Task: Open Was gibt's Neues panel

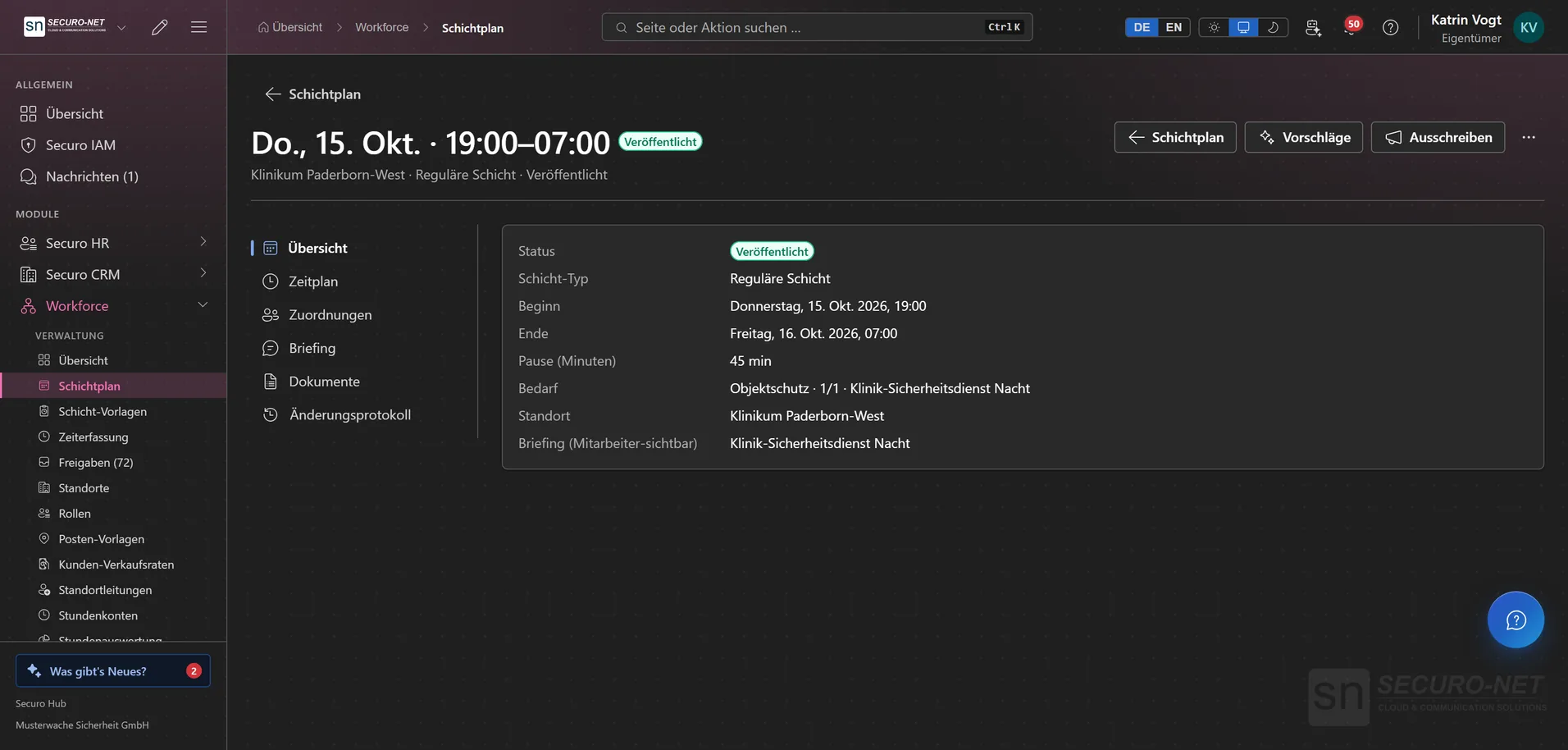Action: tap(113, 670)
